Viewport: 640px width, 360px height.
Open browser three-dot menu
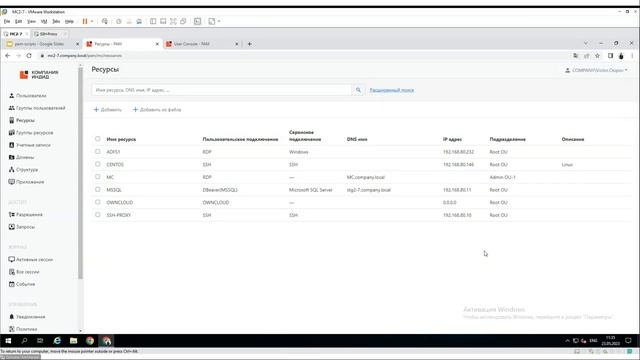click(632, 56)
